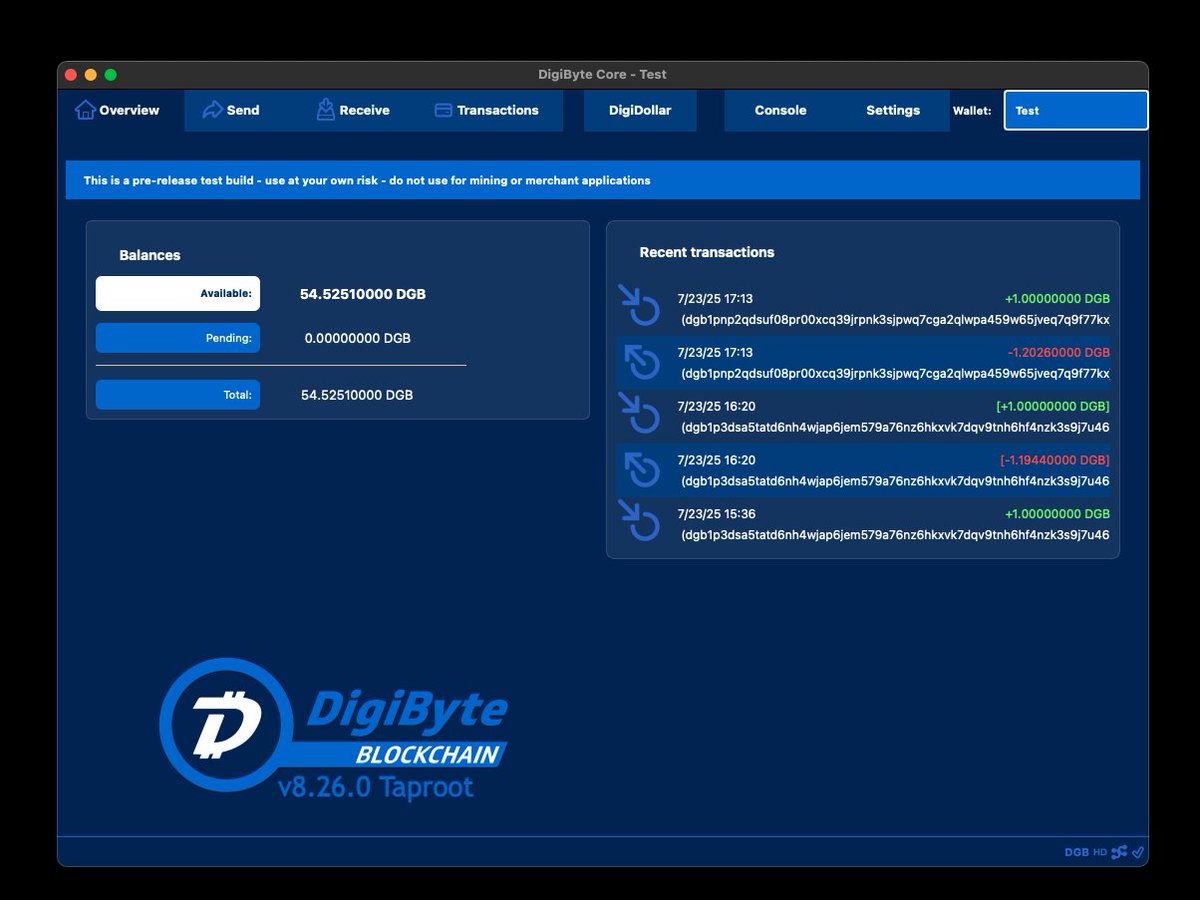Maximize the window with the green button
This screenshot has height=900, width=1200.
[x=111, y=75]
